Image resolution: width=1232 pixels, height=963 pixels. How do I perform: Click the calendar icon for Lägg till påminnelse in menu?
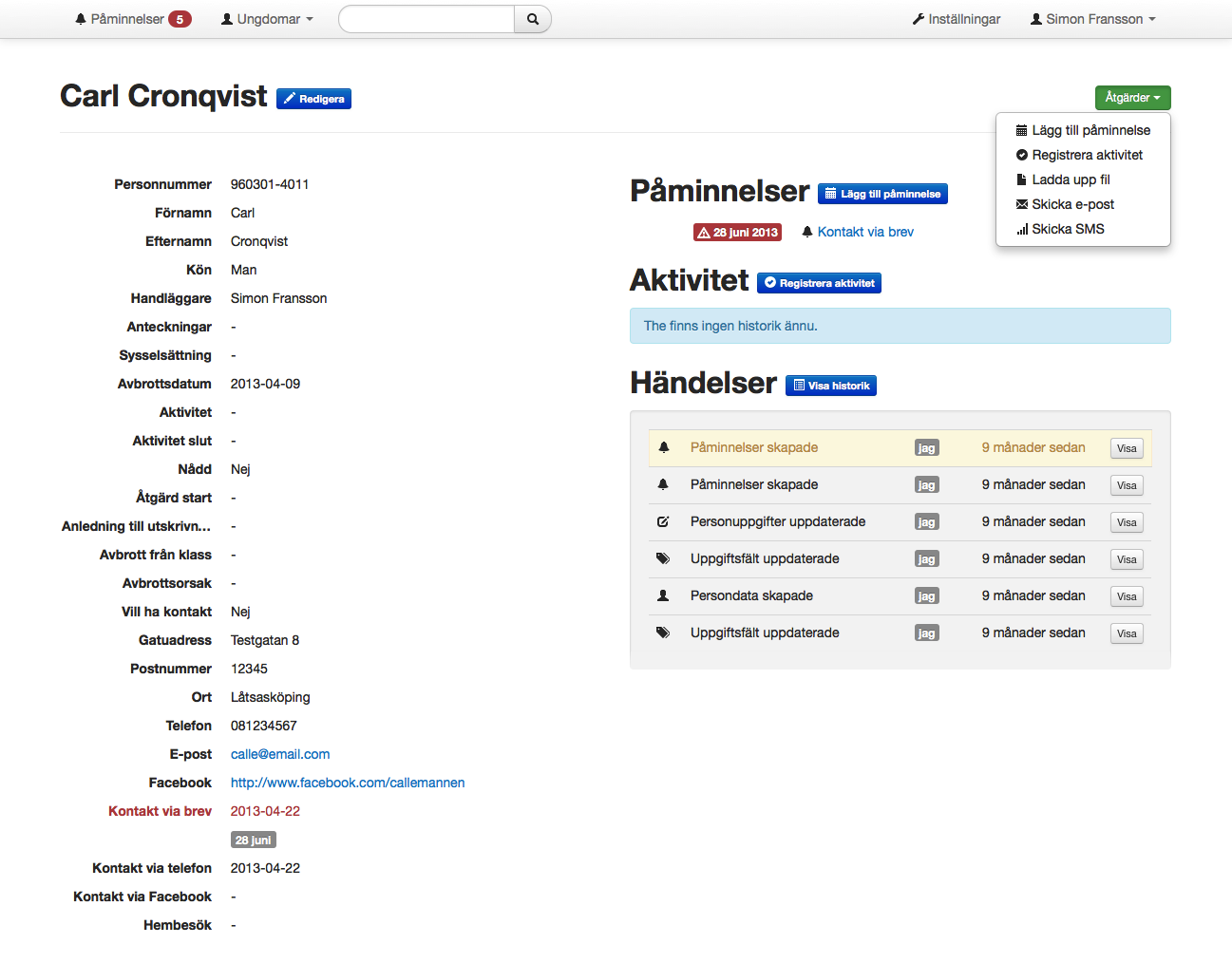tap(1022, 130)
